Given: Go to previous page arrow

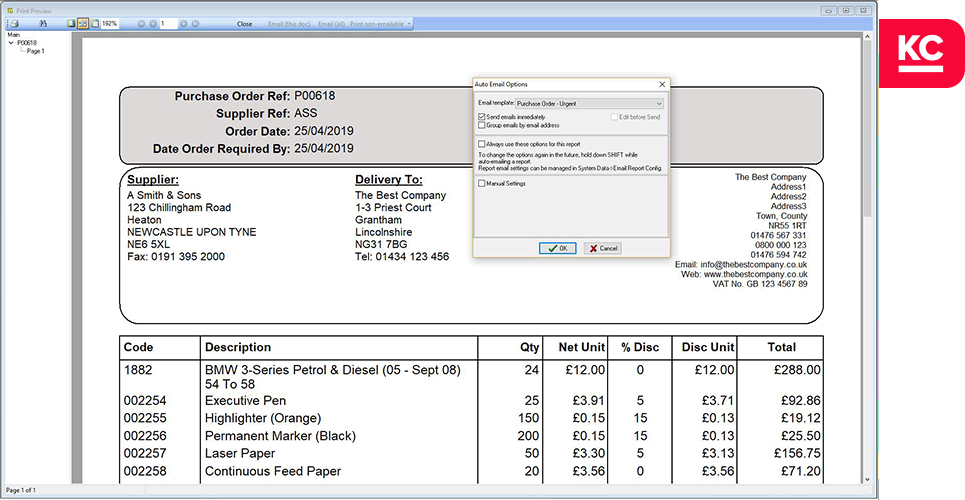Looking at the screenshot, I should pyautogui.click(x=153, y=23).
